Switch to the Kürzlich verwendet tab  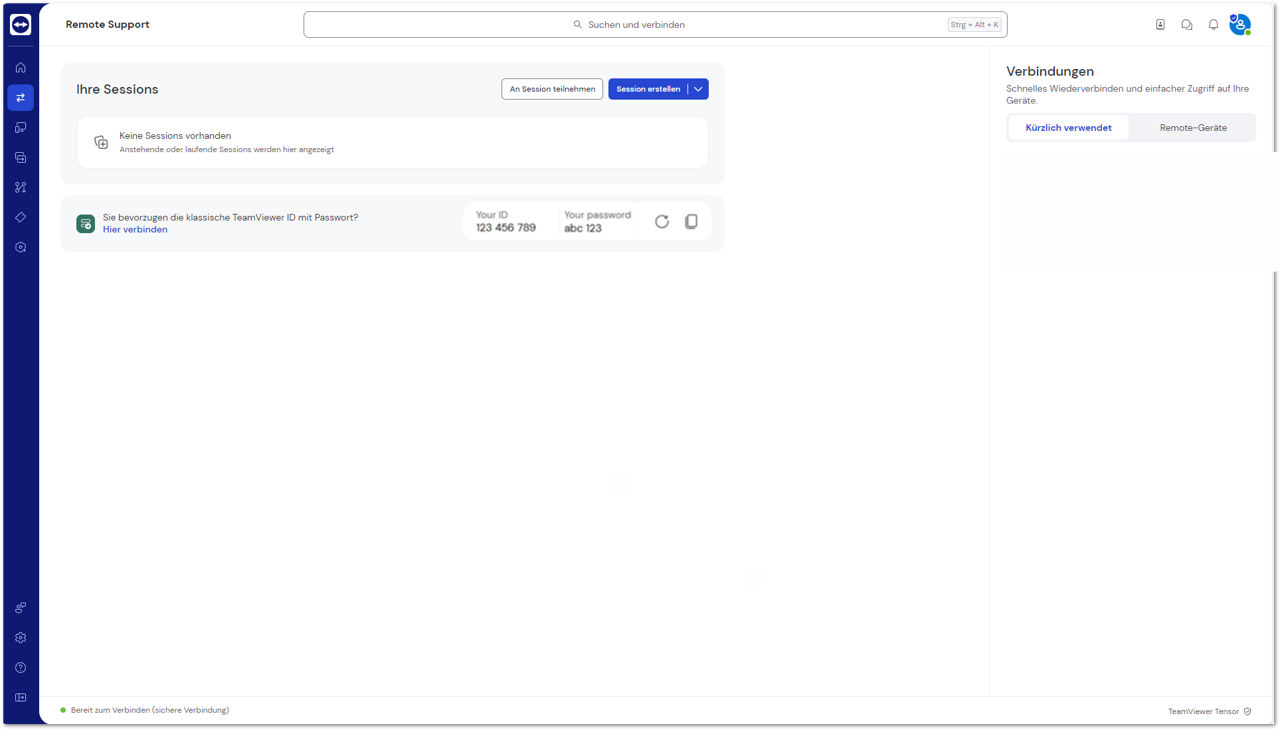[x=1068, y=127]
